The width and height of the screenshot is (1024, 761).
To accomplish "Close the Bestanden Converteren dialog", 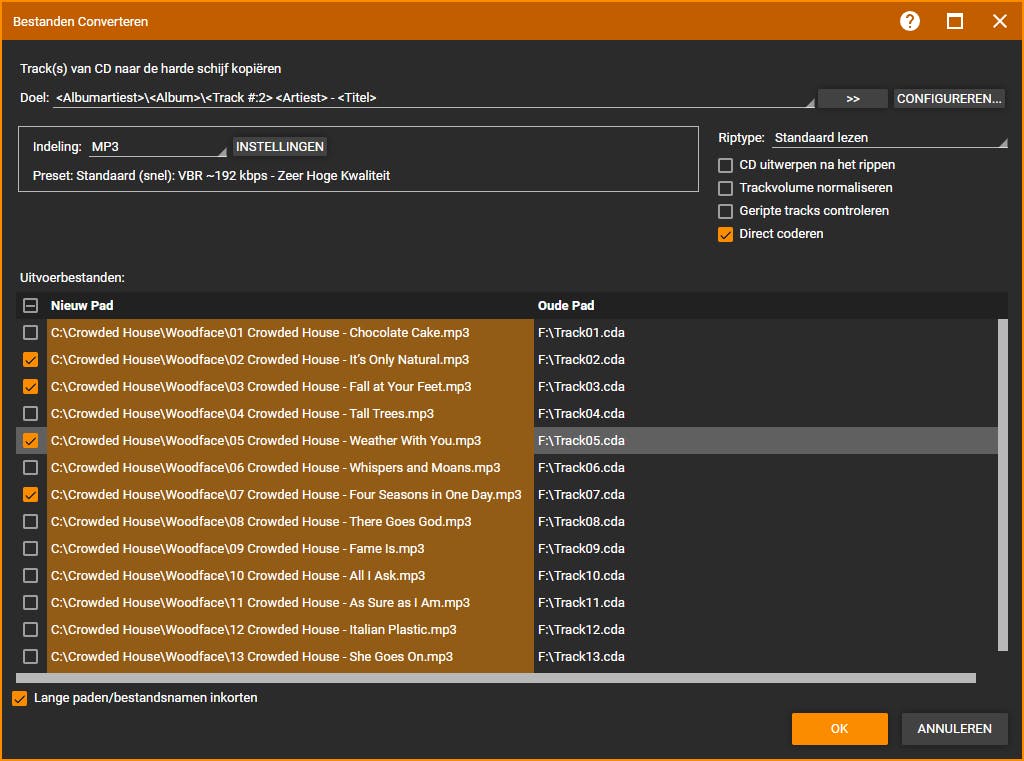I will (999, 21).
